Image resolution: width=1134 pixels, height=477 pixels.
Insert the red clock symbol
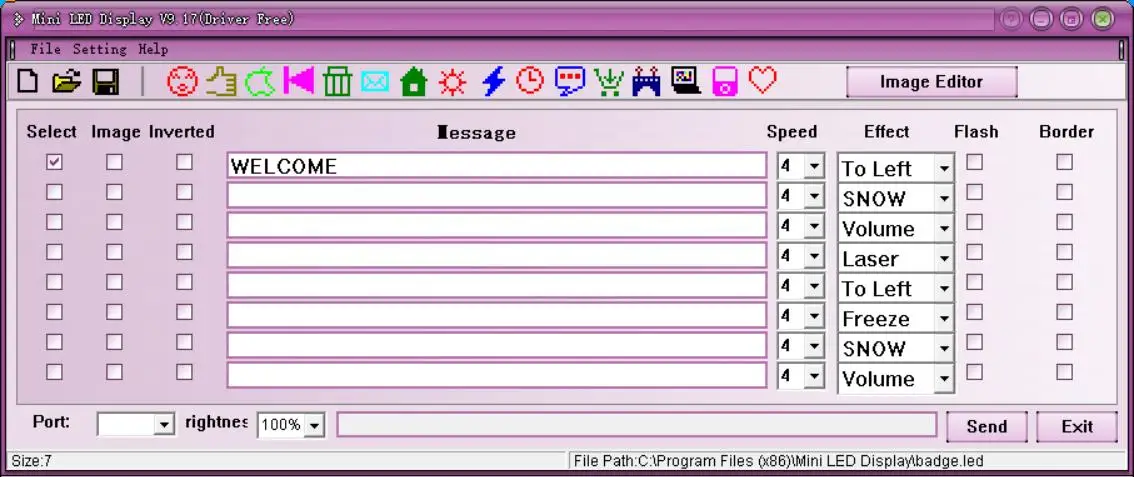point(530,80)
